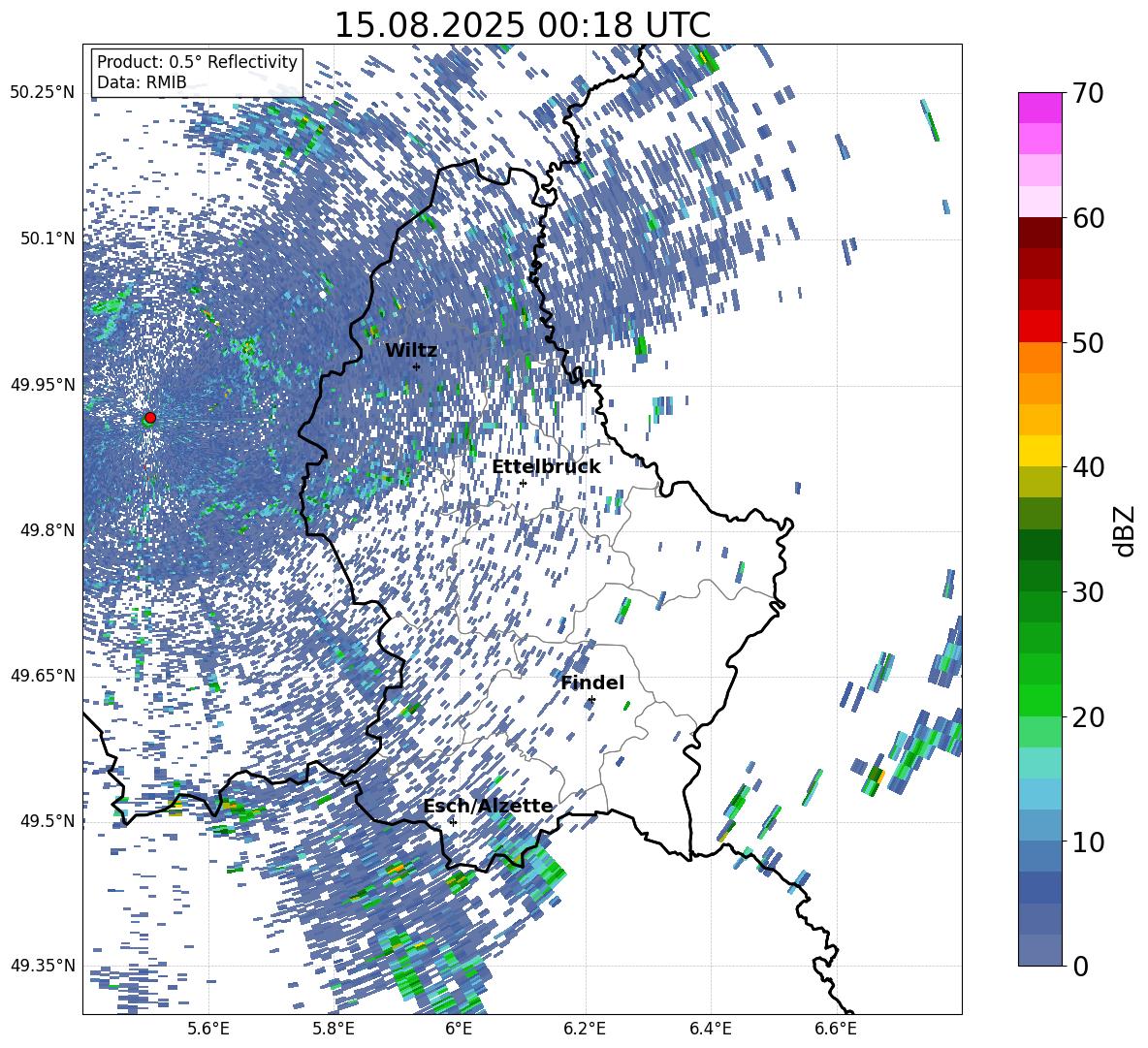Screen dimensions: 1148x1048
Task: Click the colorbar tick label 70
Action: click(1088, 94)
